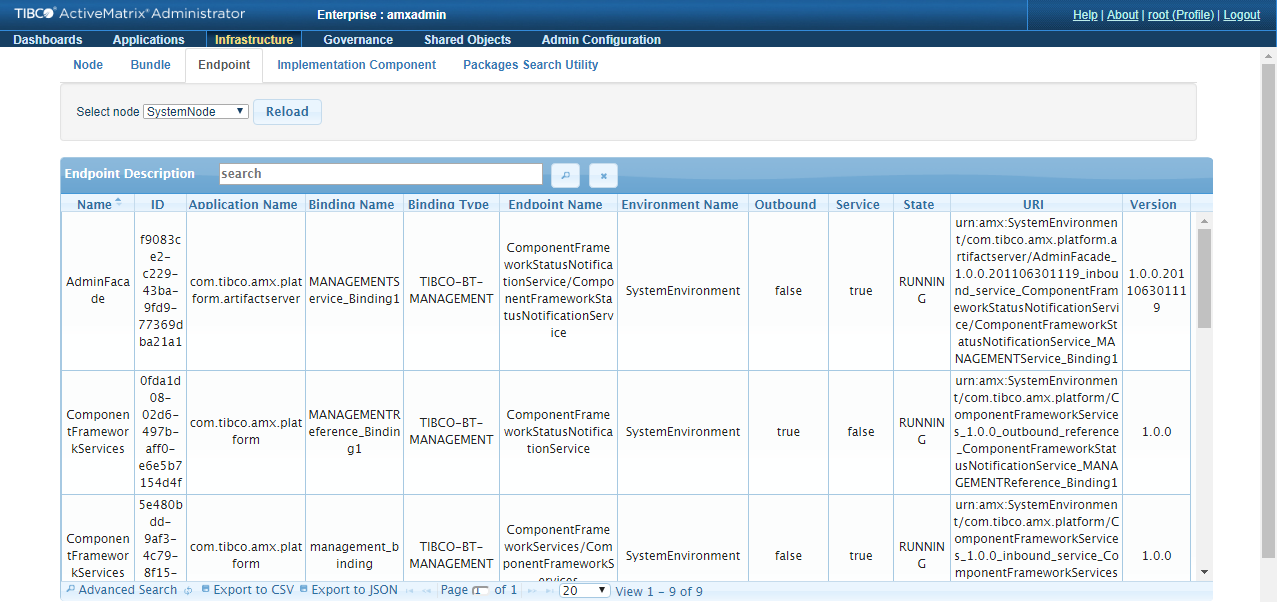Sort by URI column header
The image size is (1277, 602).
pyautogui.click(x=1034, y=204)
